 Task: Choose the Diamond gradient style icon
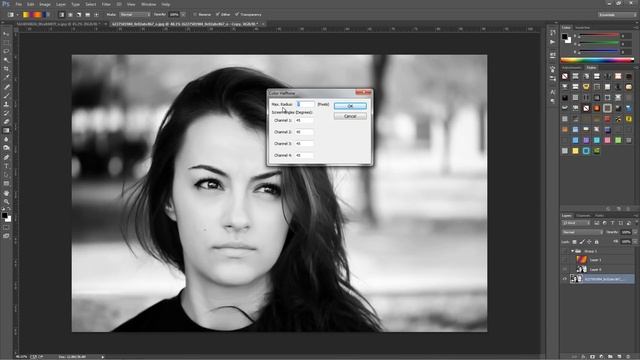pyautogui.click(x=96, y=15)
